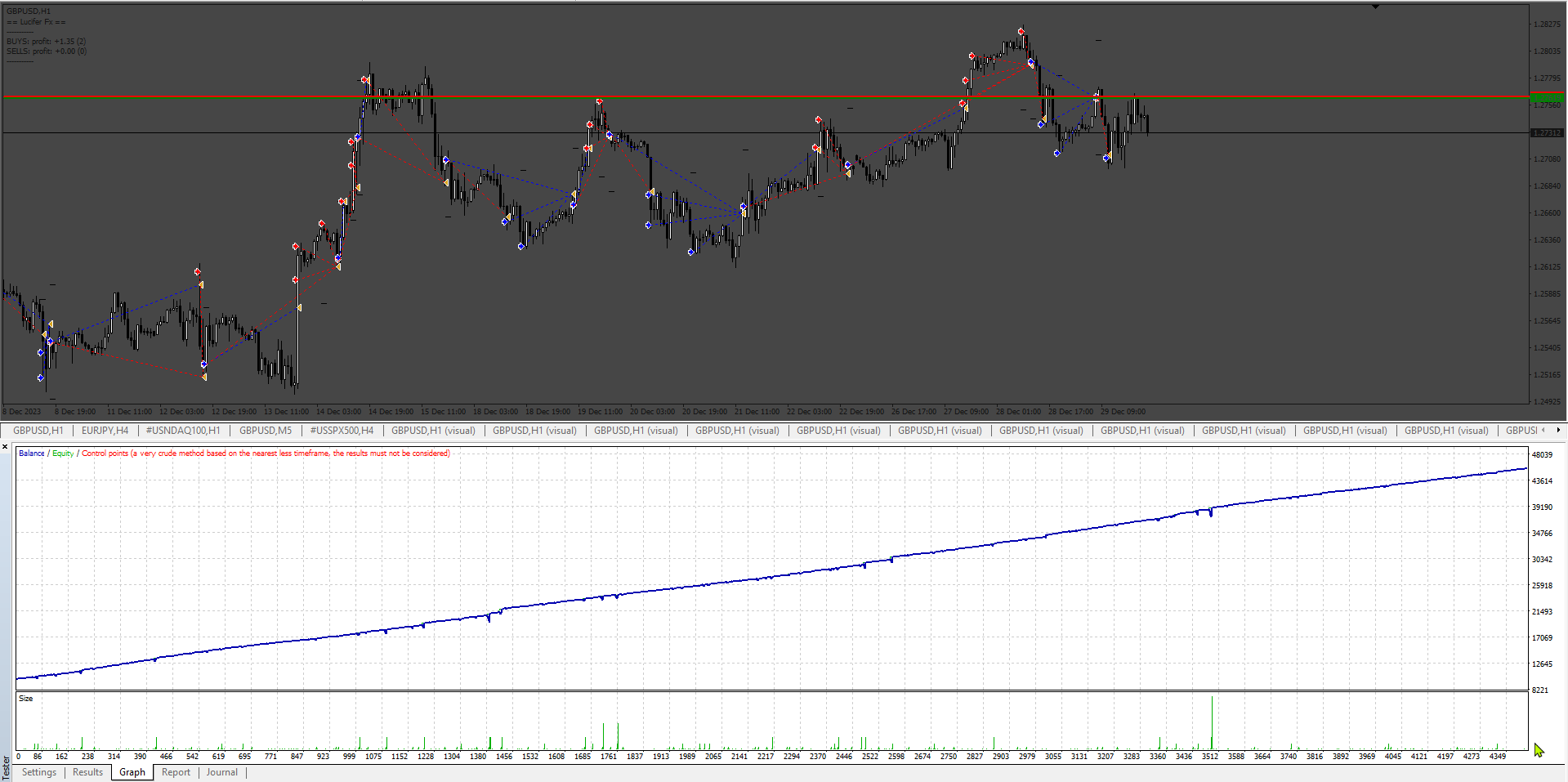This screenshot has width=1568, height=782.
Task: Open the tester Settings tab
Action: tap(39, 772)
